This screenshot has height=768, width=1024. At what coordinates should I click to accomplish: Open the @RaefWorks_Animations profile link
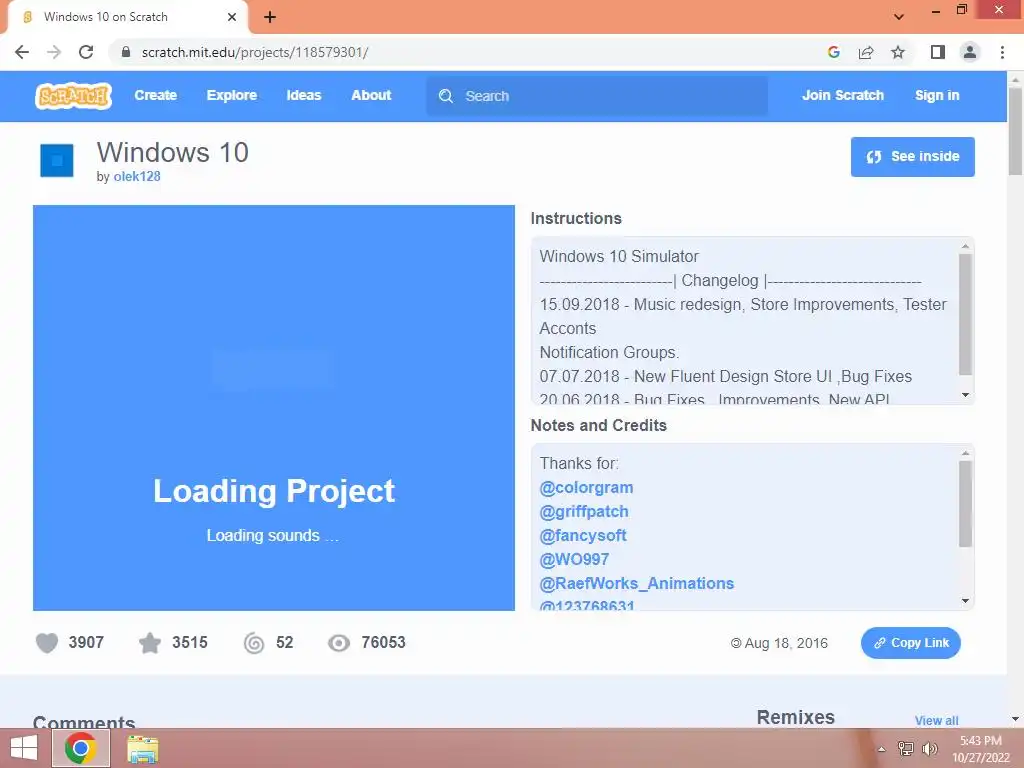pyautogui.click(x=637, y=584)
